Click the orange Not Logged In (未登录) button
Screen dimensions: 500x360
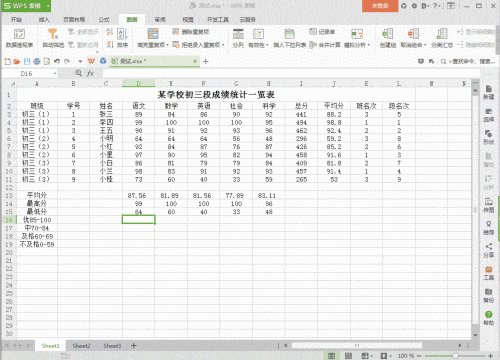coord(380,6)
